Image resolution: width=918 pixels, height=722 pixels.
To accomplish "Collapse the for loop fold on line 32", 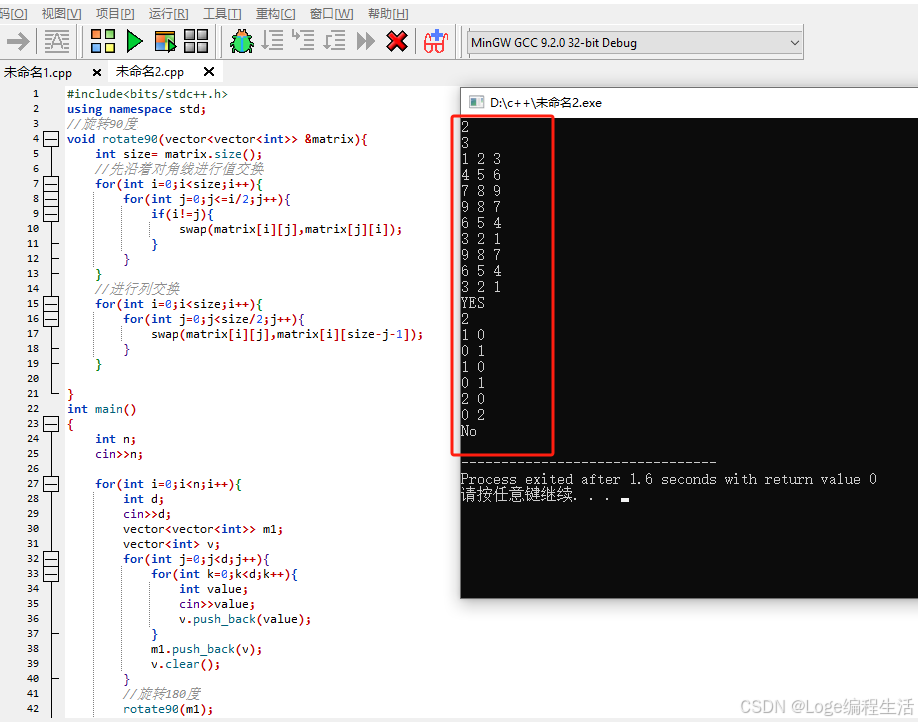I will pos(52,559).
